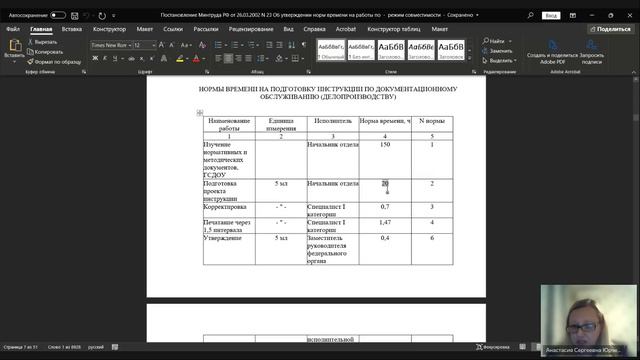Viewport: 640px width, 360px height.
Task: Open the Выделить dropdown
Action: point(500,60)
